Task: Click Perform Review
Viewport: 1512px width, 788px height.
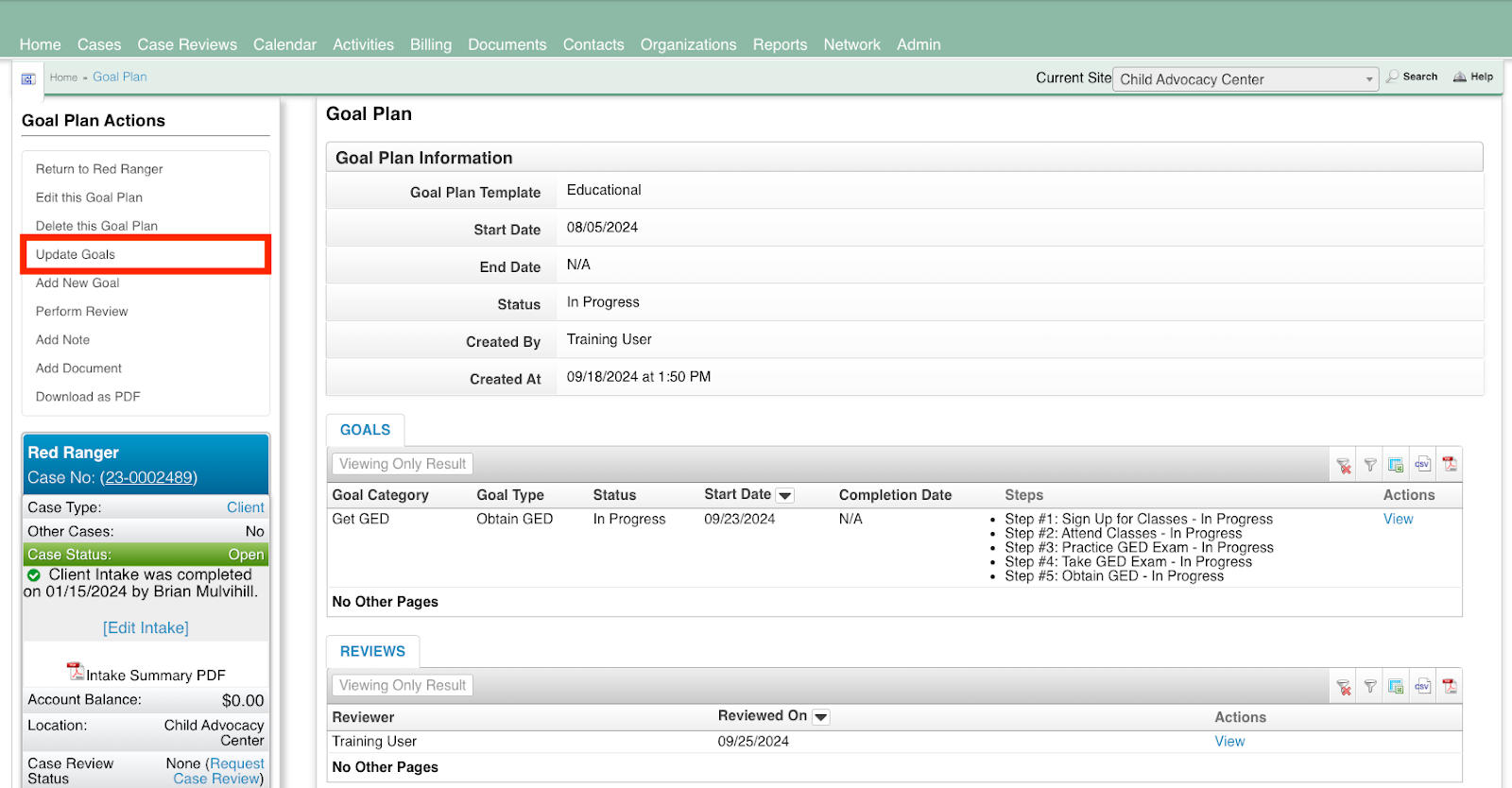Action: pyautogui.click(x=81, y=311)
